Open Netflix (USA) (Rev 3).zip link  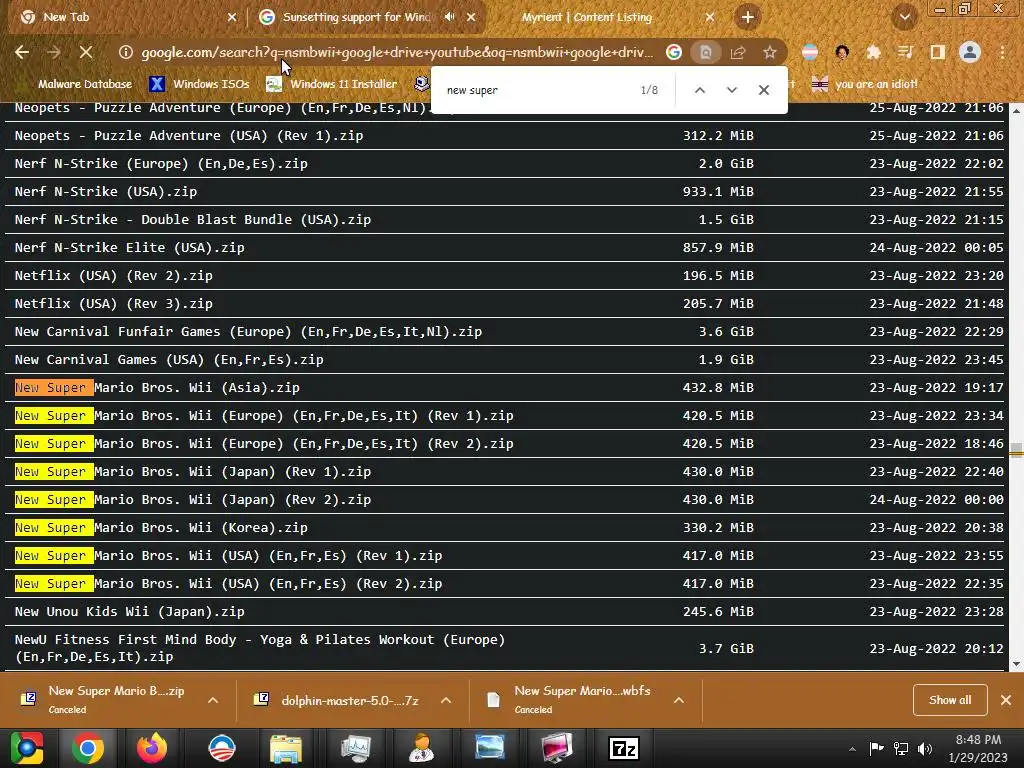point(114,304)
